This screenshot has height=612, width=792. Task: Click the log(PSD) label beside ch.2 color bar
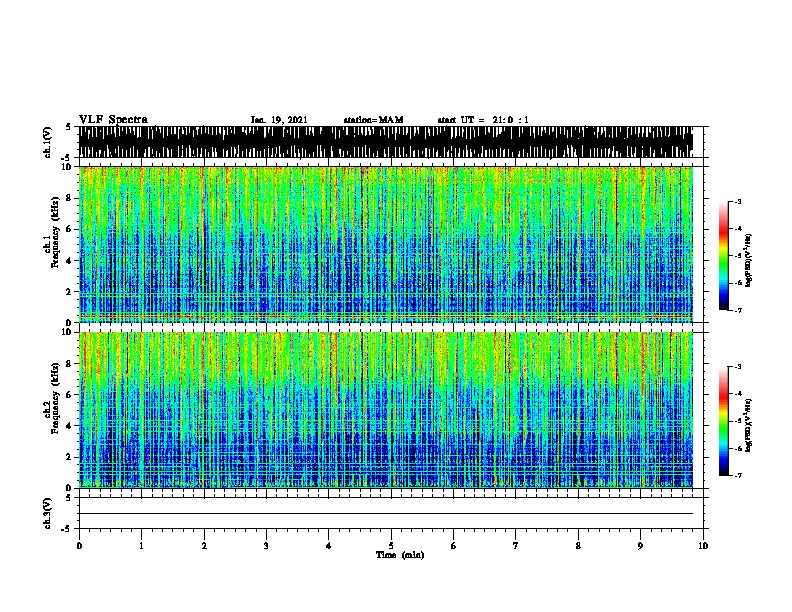coord(749,425)
